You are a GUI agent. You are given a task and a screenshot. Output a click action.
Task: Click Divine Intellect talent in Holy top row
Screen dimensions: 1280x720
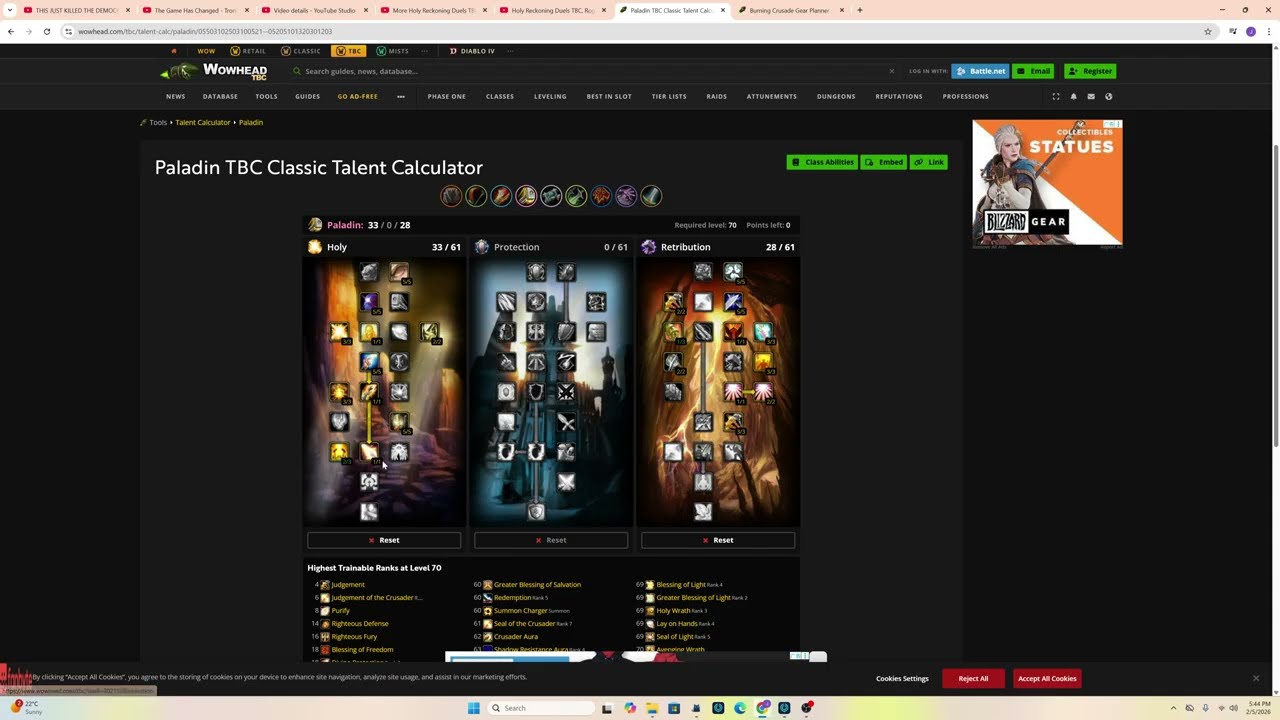coord(399,272)
